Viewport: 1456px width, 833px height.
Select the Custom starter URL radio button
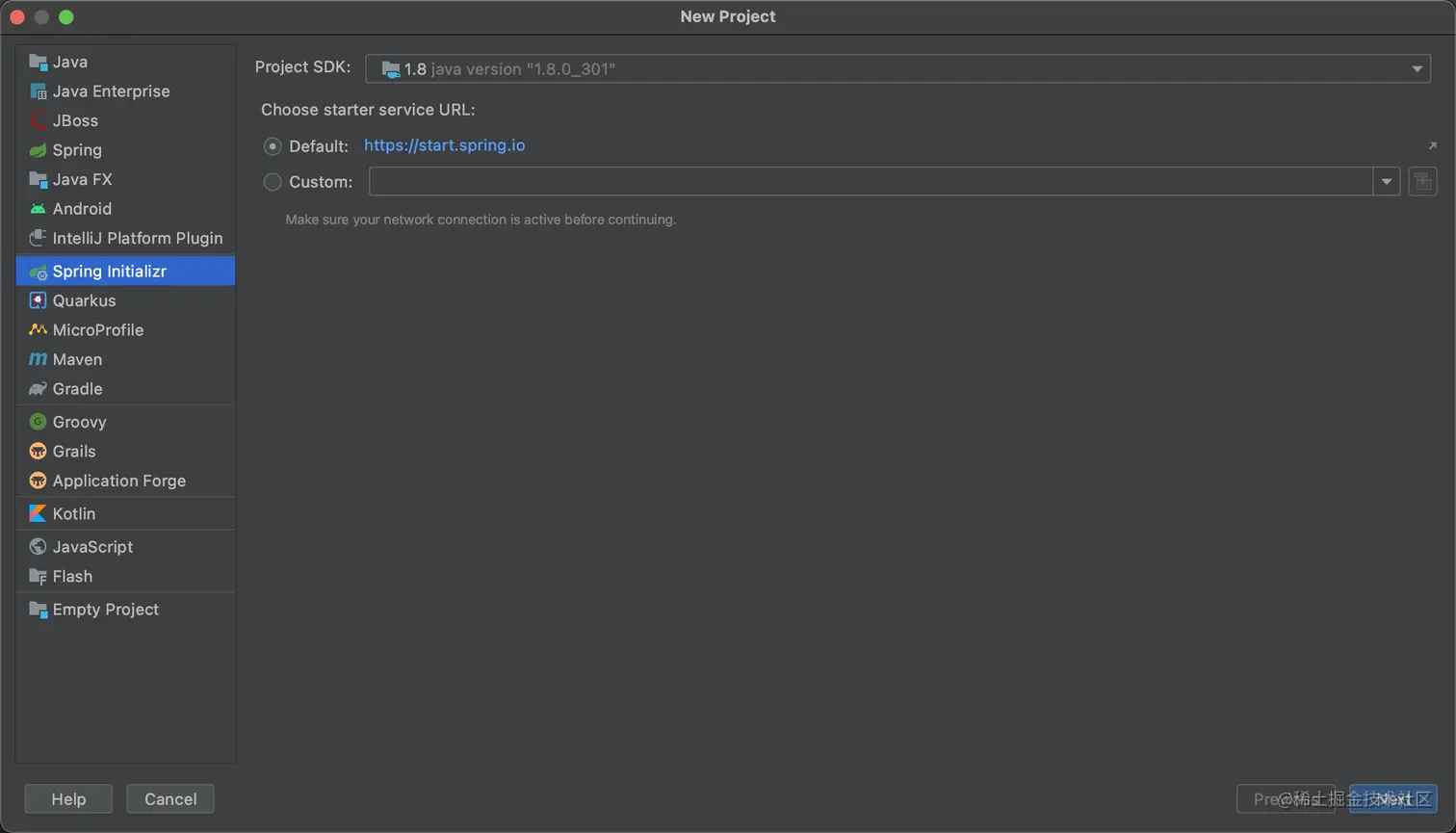(273, 182)
